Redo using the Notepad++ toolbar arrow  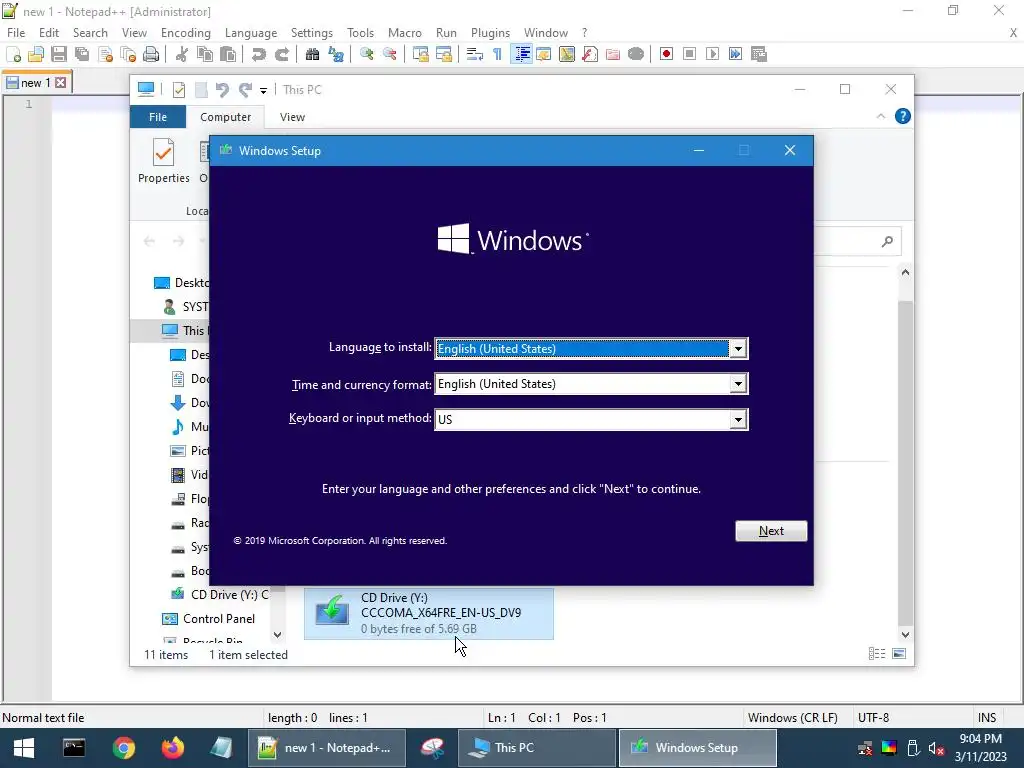281,54
